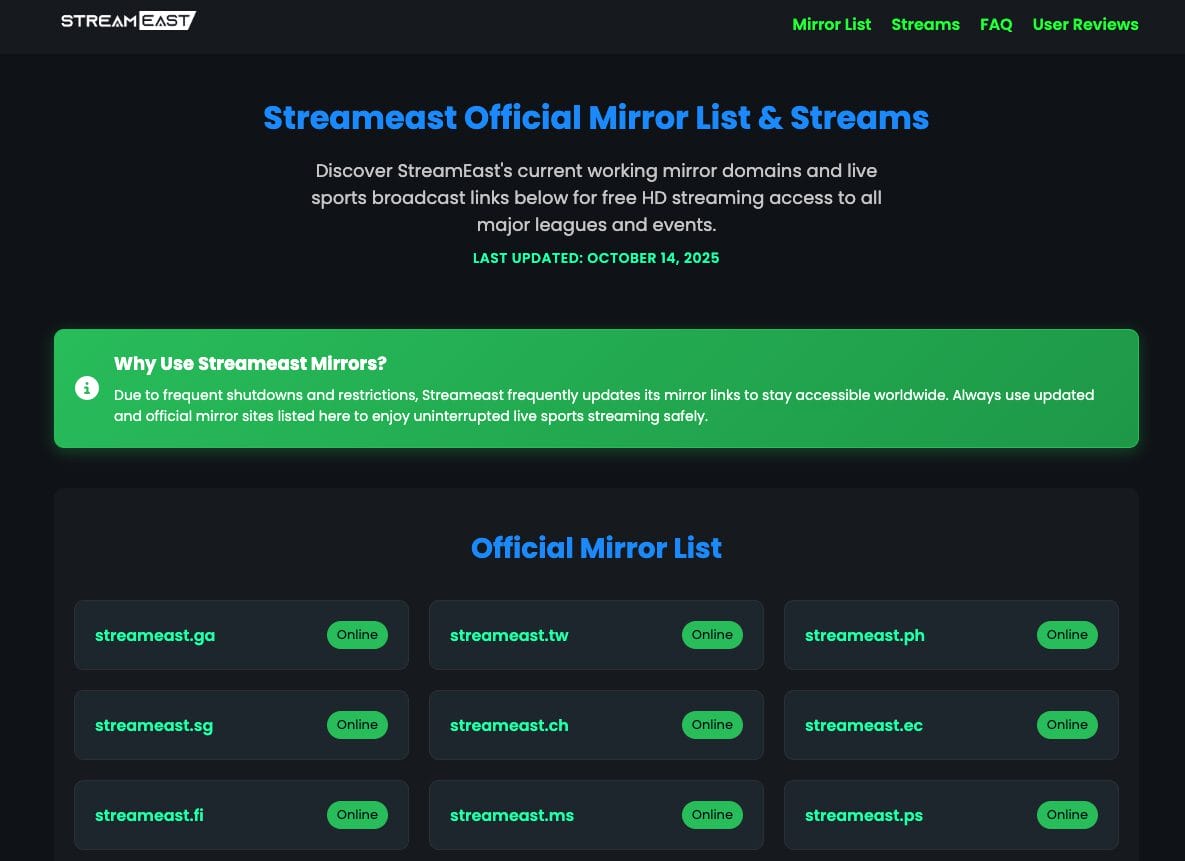Click Online badge for streameast.ch
Image resolution: width=1185 pixels, height=861 pixels.
point(712,725)
